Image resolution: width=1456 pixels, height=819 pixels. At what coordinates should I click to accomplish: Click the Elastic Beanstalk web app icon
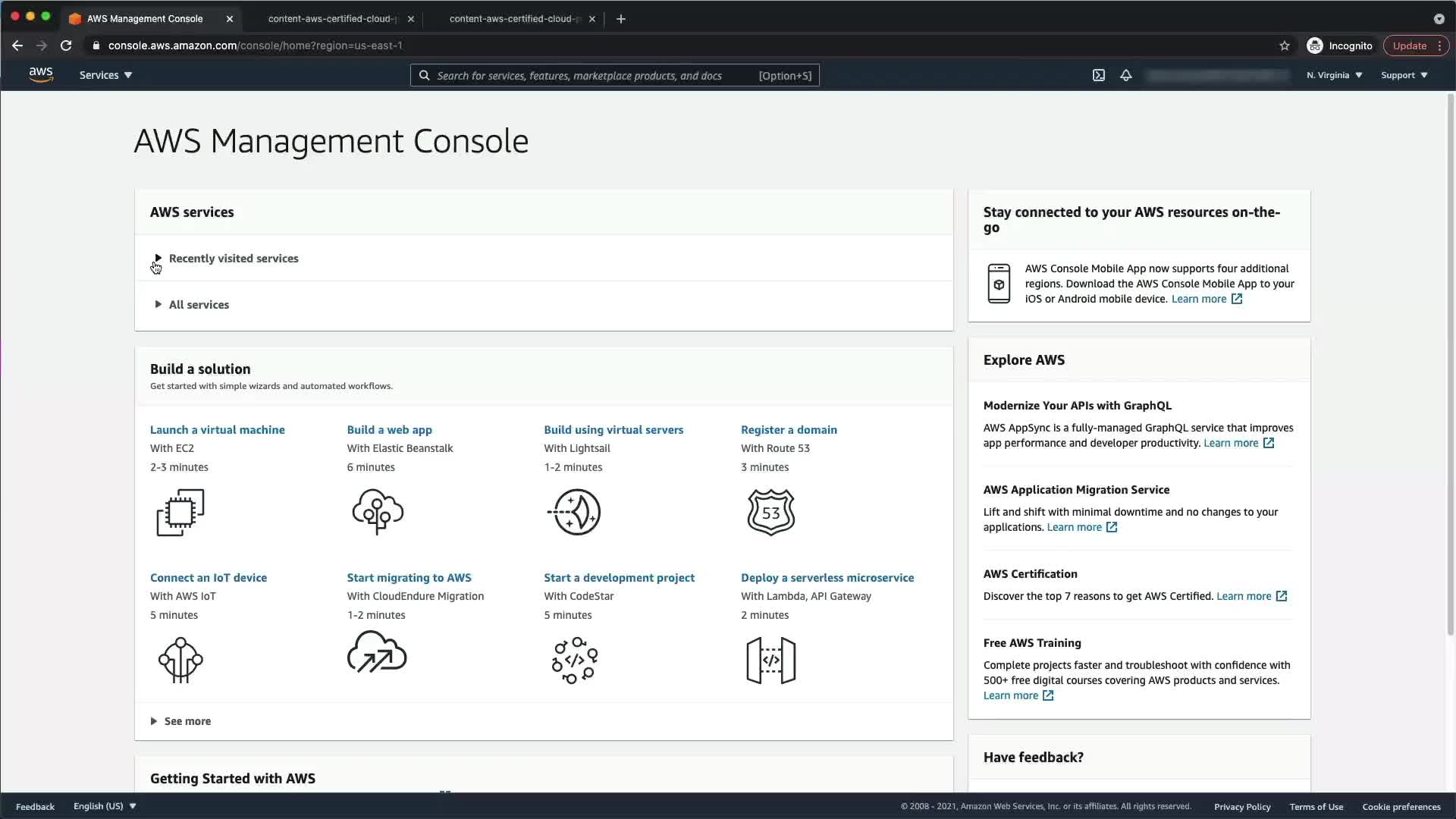[x=378, y=512]
